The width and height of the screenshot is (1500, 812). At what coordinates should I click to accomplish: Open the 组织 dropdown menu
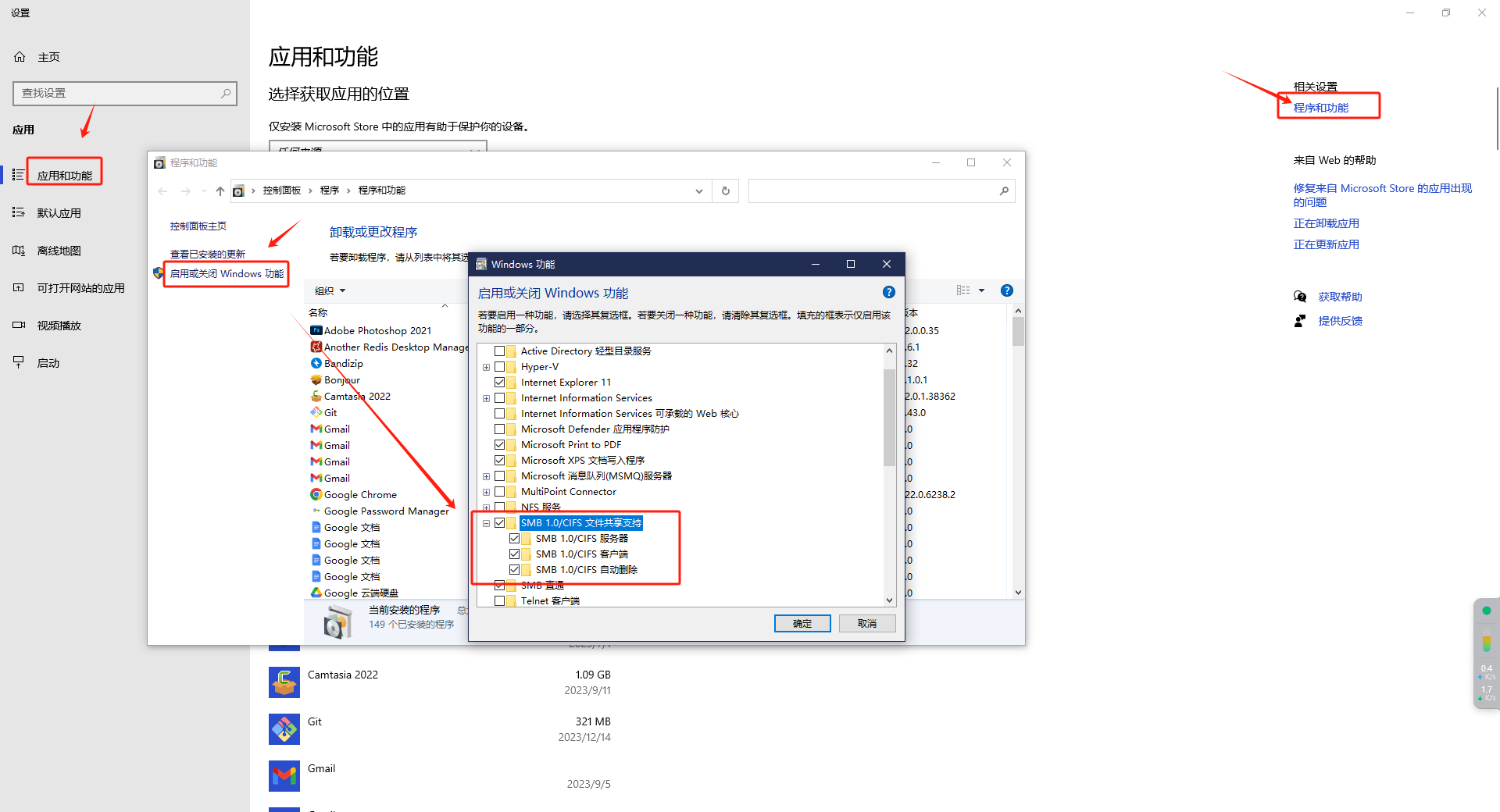(x=330, y=291)
